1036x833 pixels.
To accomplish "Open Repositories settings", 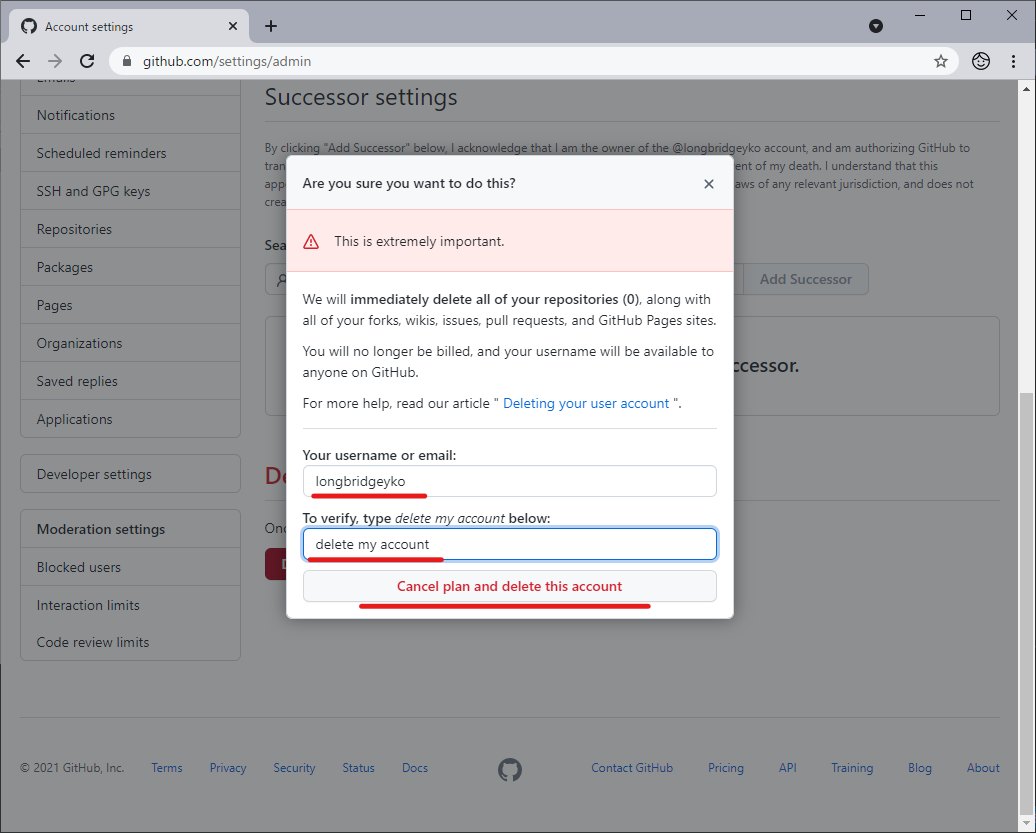I will 130,229.
